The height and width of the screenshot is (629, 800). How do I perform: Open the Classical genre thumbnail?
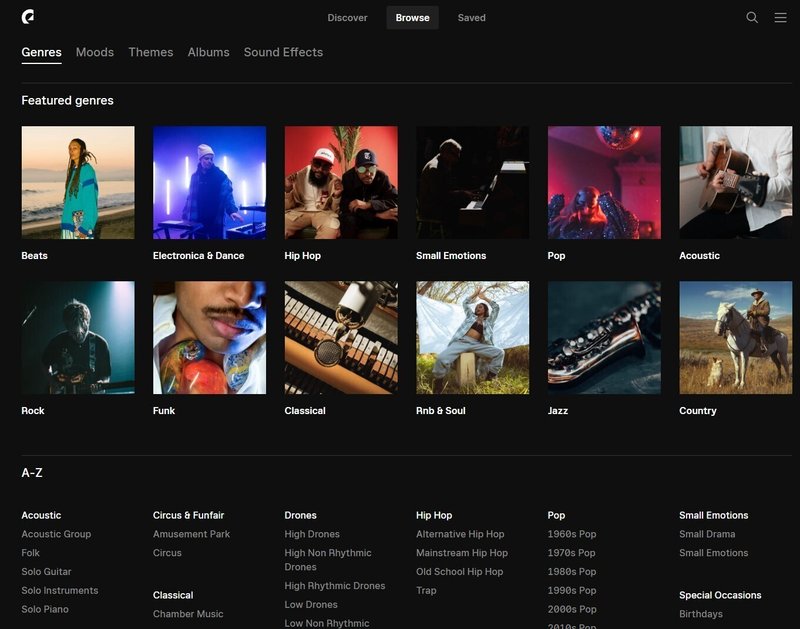[341, 338]
